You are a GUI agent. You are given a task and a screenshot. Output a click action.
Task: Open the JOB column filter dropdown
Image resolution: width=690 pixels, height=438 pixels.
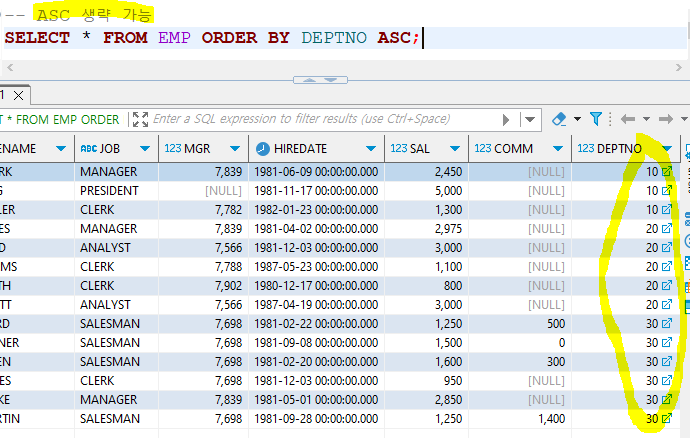pyautogui.click(x=145, y=149)
